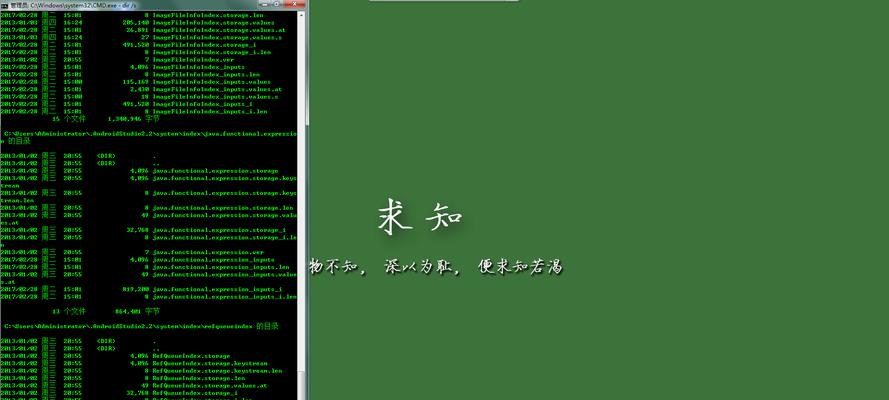Select the RefQueueIndex.storage.keystream.len line
Screen dimensions: 889x400
coord(141,371)
